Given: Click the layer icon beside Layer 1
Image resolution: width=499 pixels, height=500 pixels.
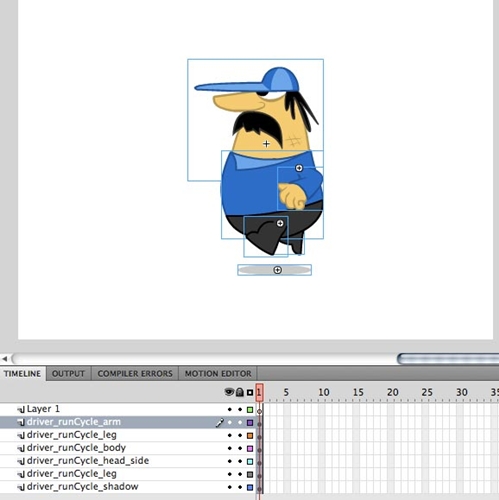Looking at the screenshot, I should point(21,409).
